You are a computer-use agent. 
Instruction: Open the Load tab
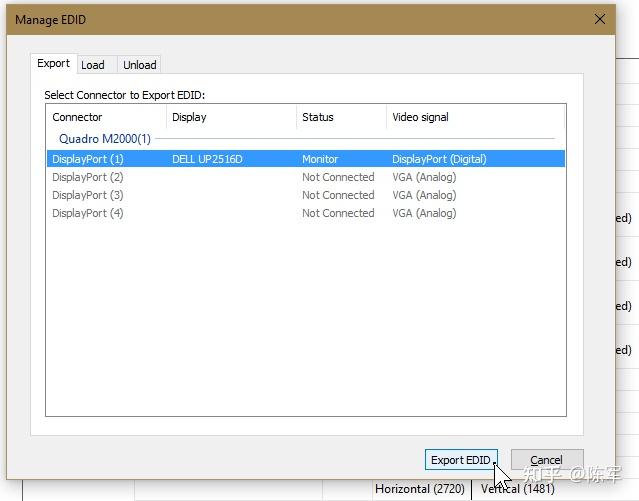pos(93,65)
